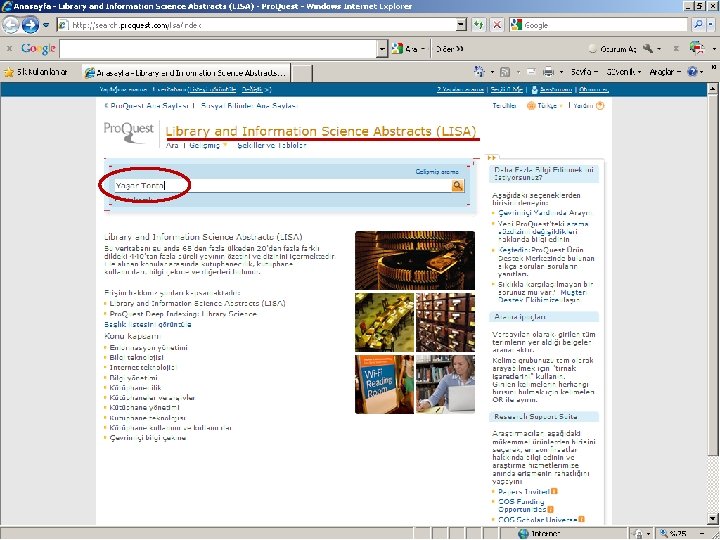Click the search field containing Yaşar Tonta
Screen dimensions: 720x540
pyautogui.click(x=283, y=186)
